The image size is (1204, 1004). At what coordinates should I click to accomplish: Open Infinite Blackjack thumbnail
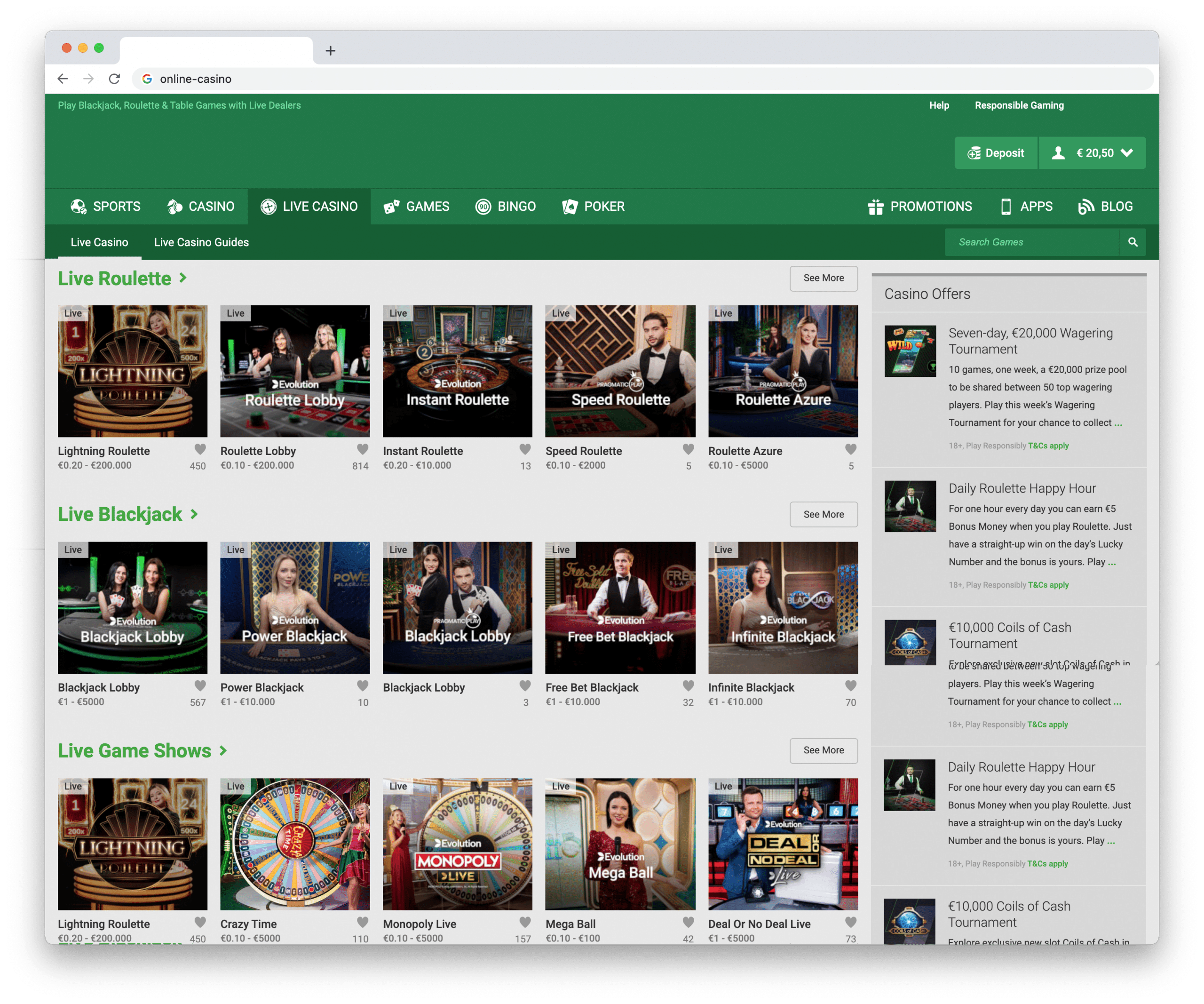point(783,608)
